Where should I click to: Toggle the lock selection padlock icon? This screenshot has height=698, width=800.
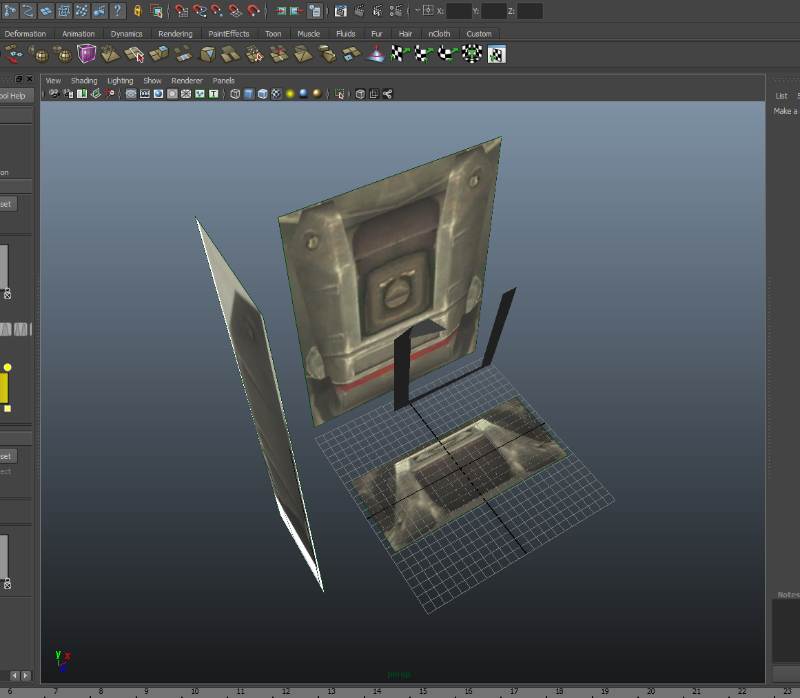tap(137, 11)
